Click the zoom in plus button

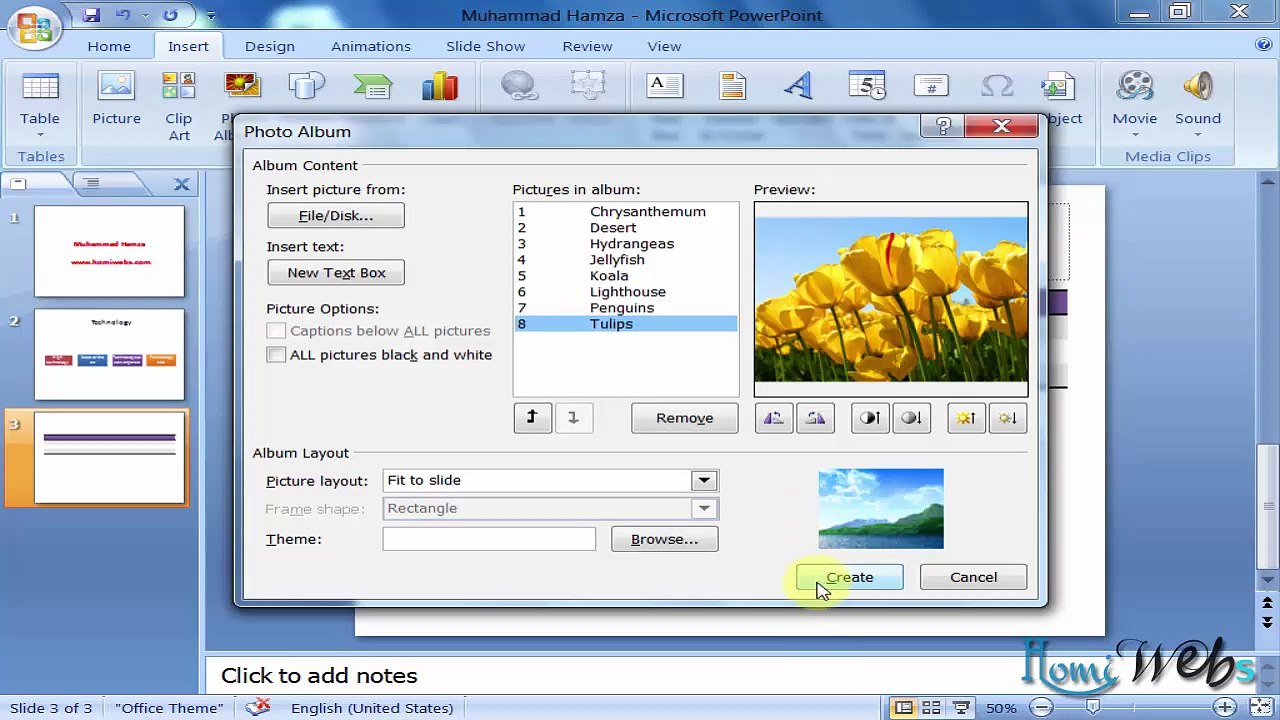(1227, 708)
